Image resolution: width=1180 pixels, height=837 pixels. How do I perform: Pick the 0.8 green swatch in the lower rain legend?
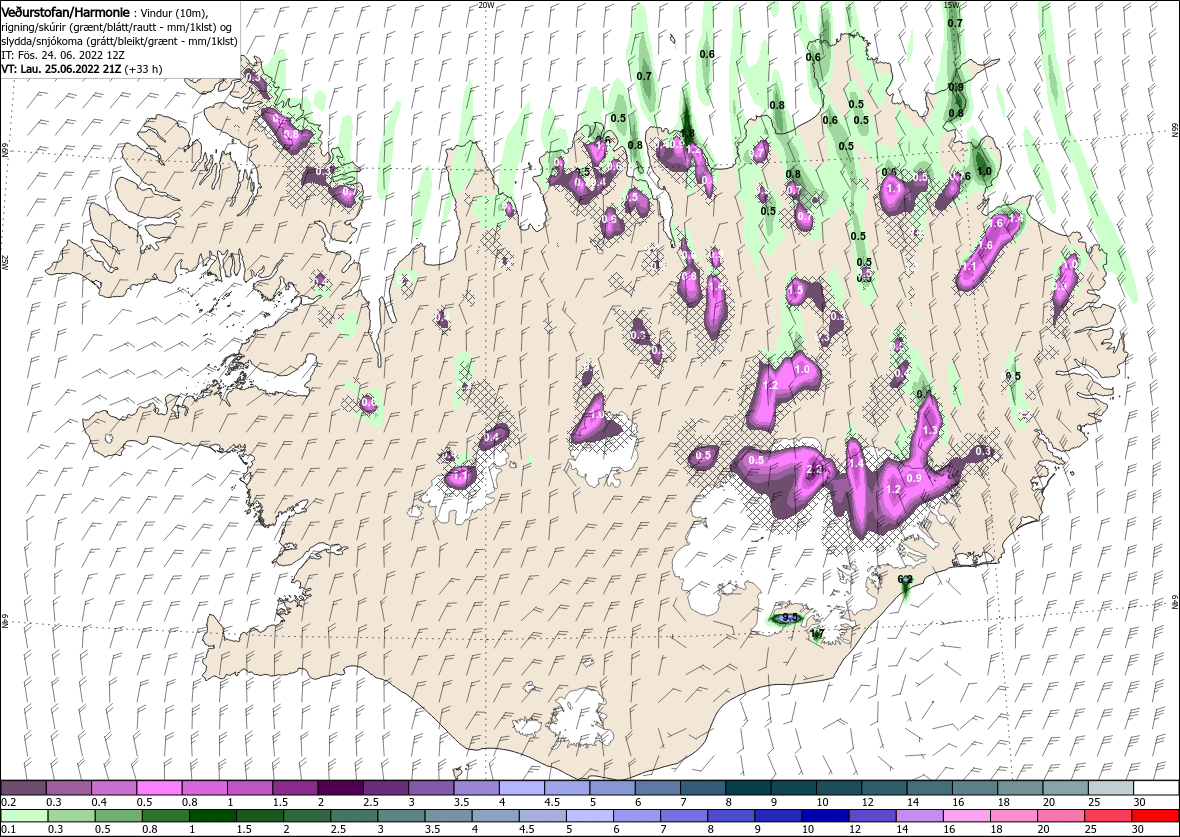(x=166, y=816)
